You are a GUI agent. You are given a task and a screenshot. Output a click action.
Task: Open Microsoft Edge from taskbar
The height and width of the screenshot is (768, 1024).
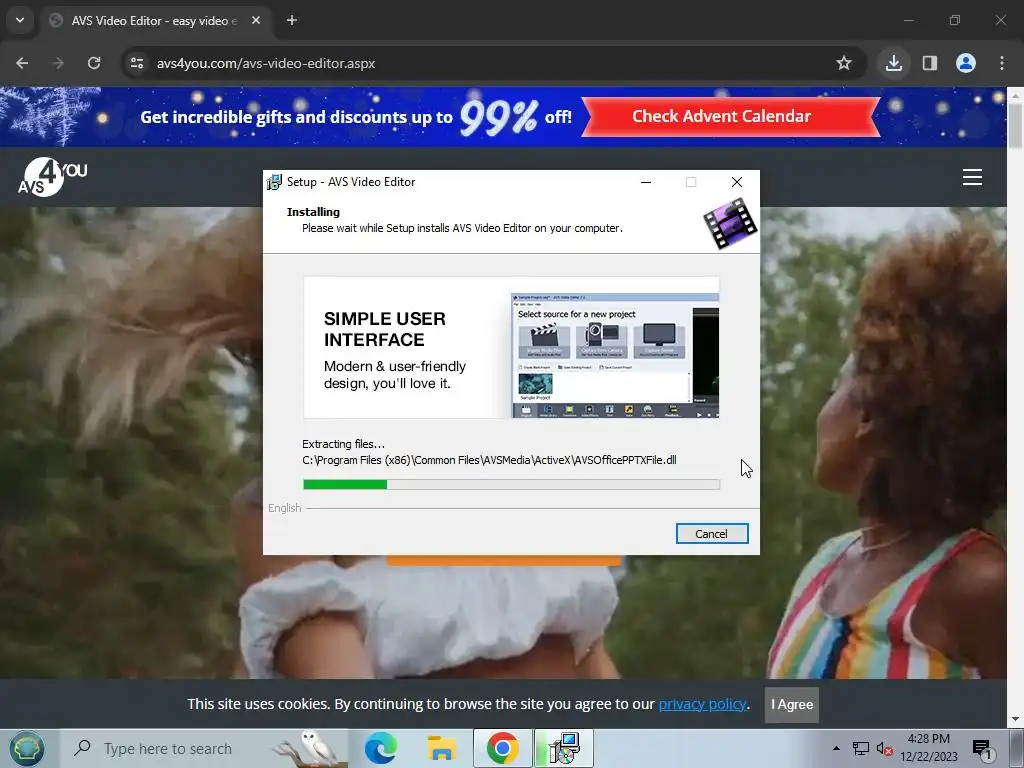(x=381, y=748)
